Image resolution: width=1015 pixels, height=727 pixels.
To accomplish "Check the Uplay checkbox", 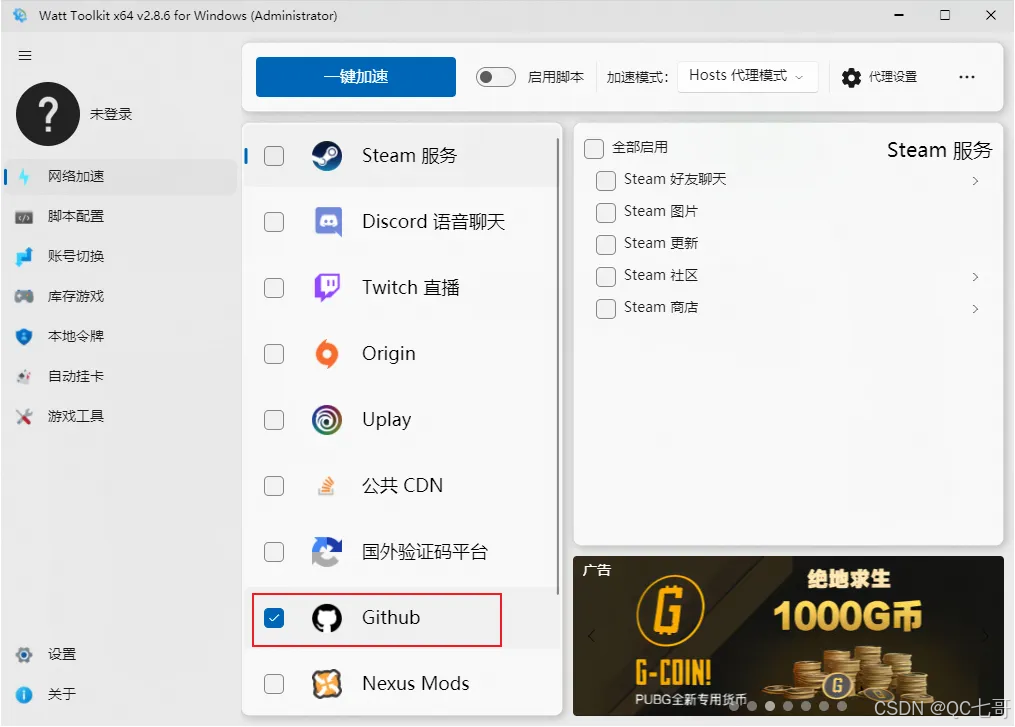I will point(274,420).
